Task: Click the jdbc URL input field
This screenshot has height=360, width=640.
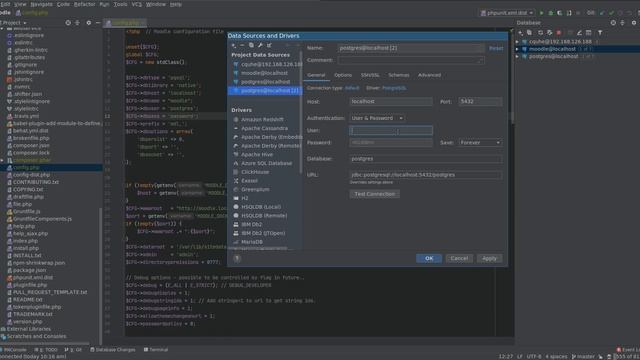Action: click(426, 175)
